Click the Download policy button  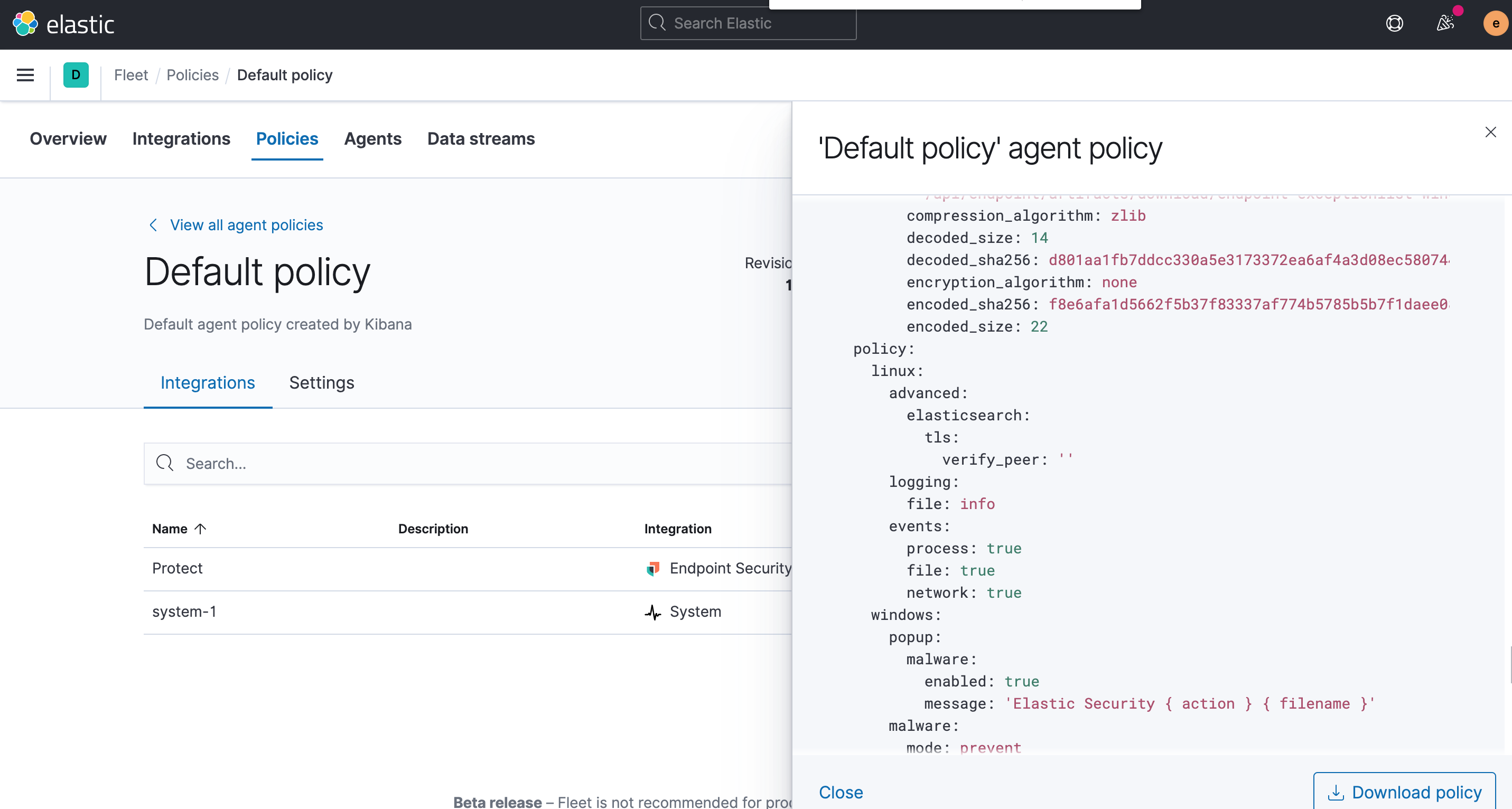point(1404,792)
